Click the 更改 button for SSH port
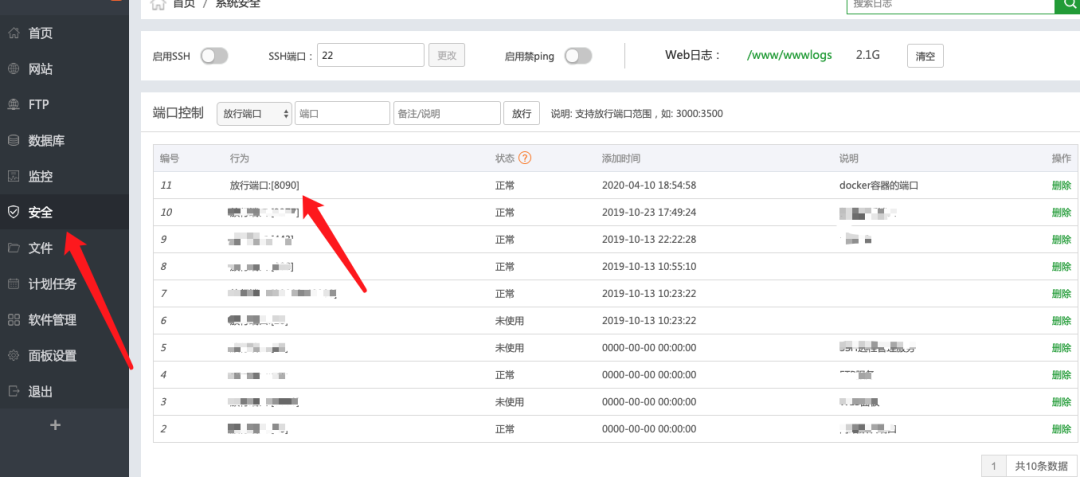The width and height of the screenshot is (1080, 477). click(x=447, y=56)
